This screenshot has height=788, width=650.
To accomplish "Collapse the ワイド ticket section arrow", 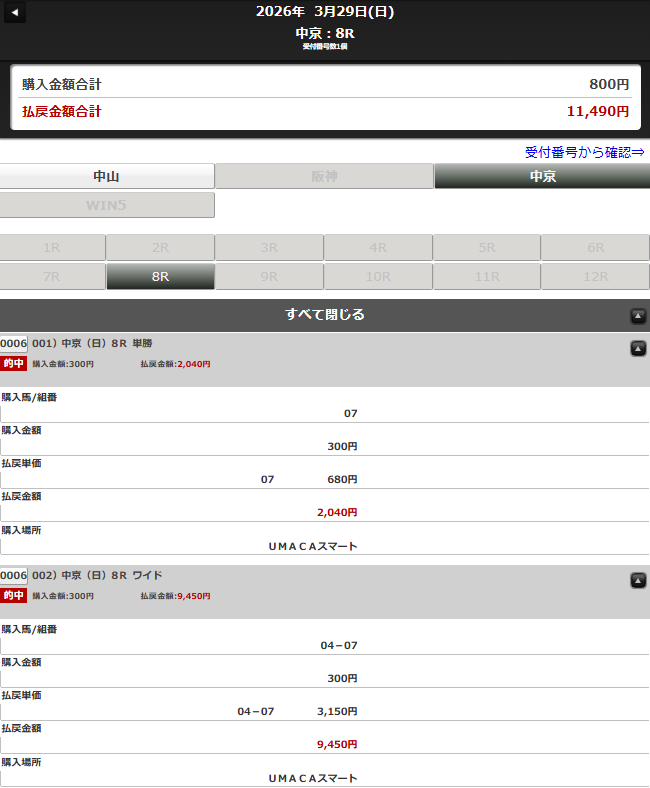I will point(638,580).
